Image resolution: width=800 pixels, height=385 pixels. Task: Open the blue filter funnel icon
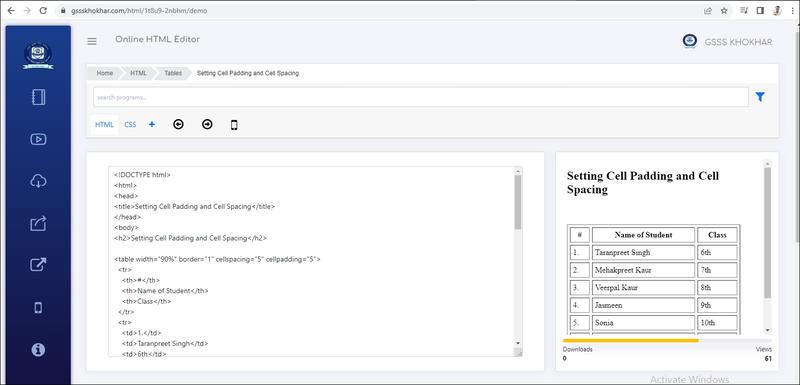[760, 96]
